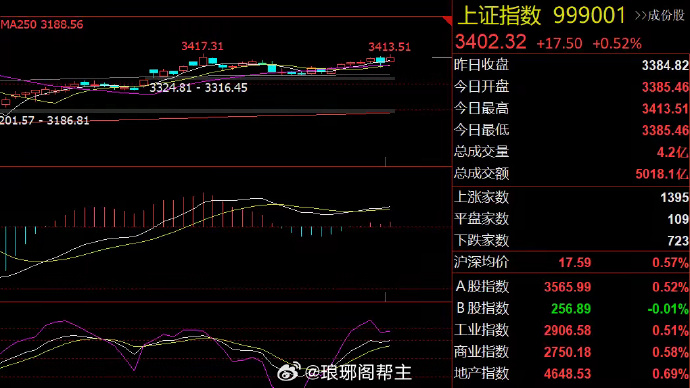Click the chart label 3413.51 above candles

pyautogui.click(x=389, y=47)
